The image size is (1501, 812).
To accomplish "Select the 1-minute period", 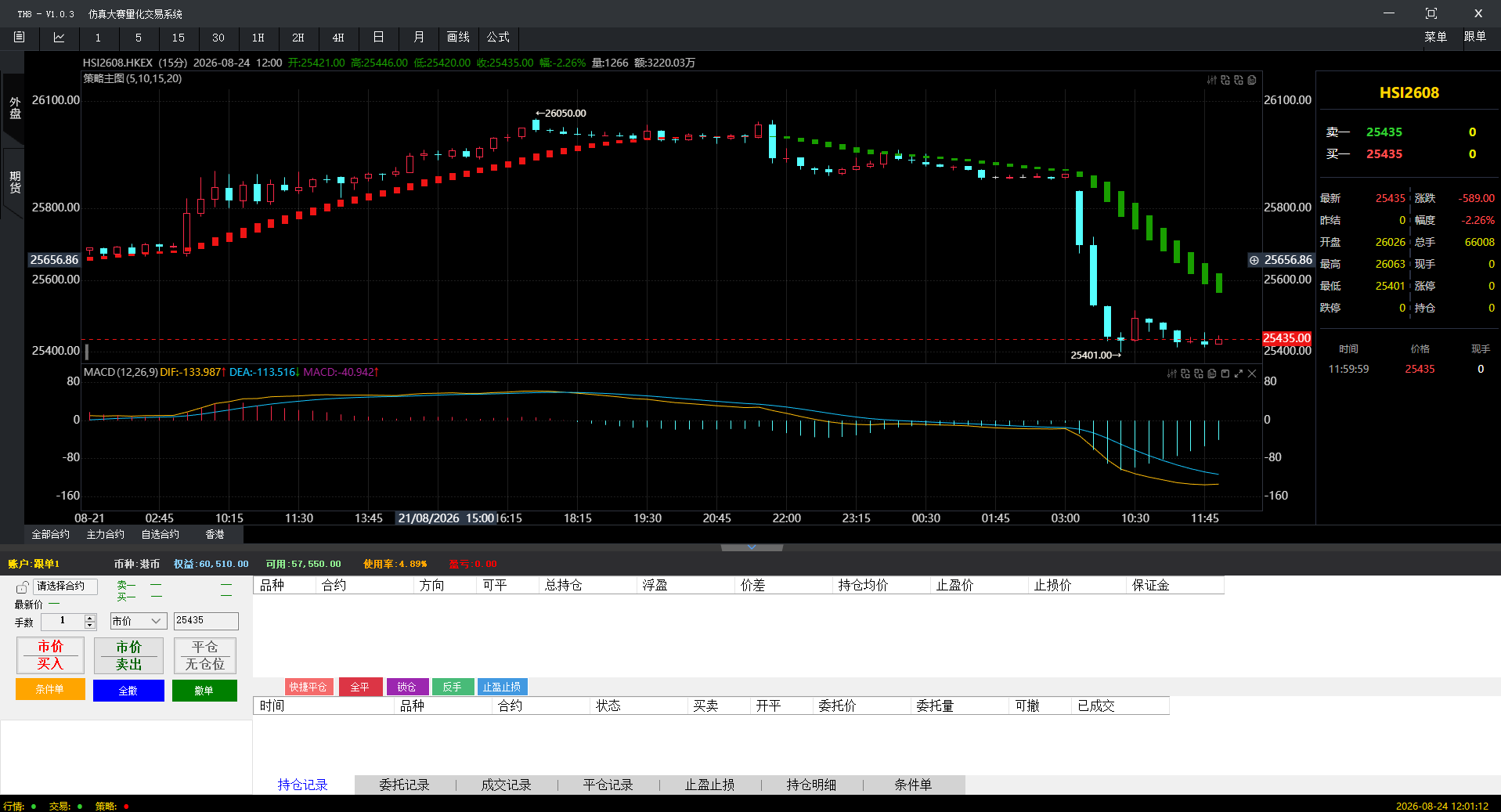I will 98,38.
